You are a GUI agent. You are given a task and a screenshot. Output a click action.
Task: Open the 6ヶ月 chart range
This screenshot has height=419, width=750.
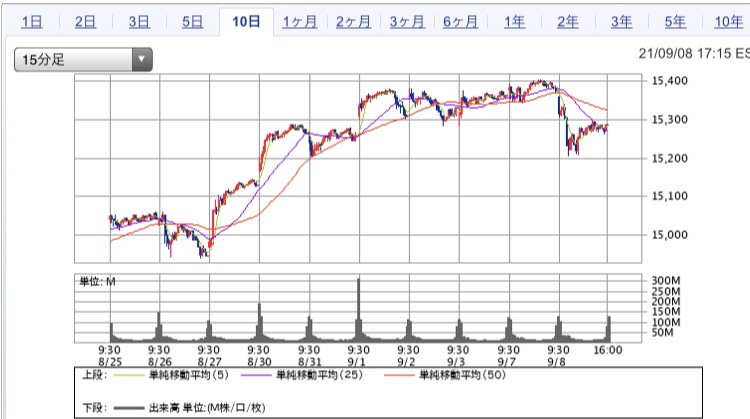point(461,22)
